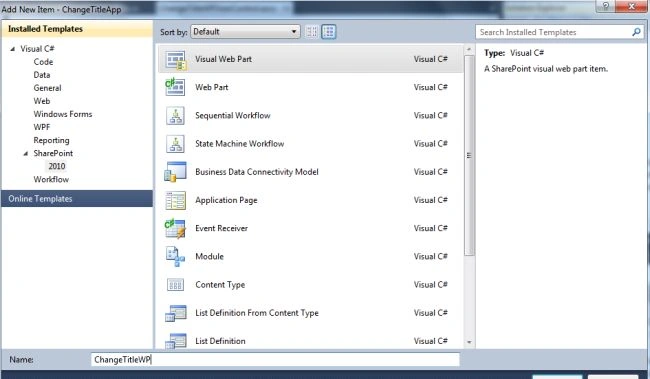The height and width of the screenshot is (379, 650).
Task: Choose the Sequential Workflow icon
Action: click(175, 116)
